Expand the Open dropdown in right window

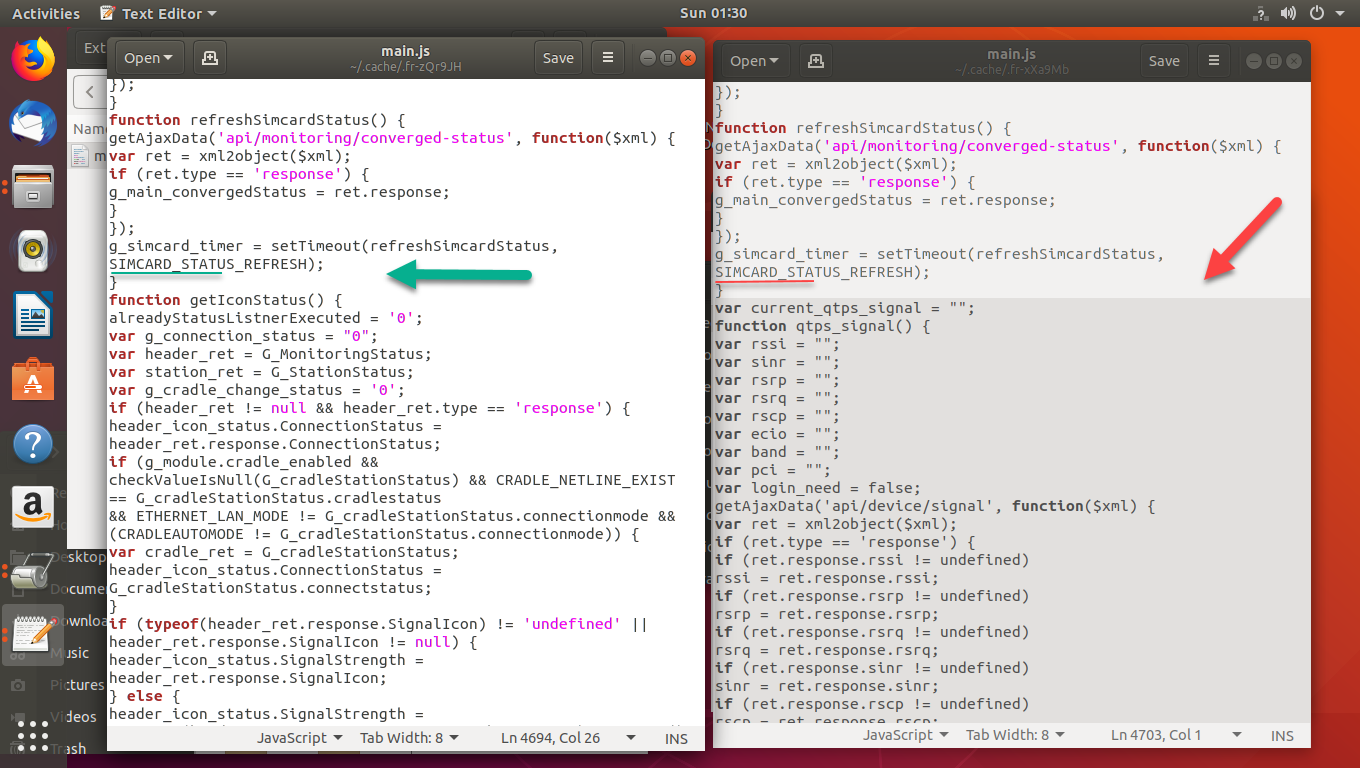(x=754, y=61)
